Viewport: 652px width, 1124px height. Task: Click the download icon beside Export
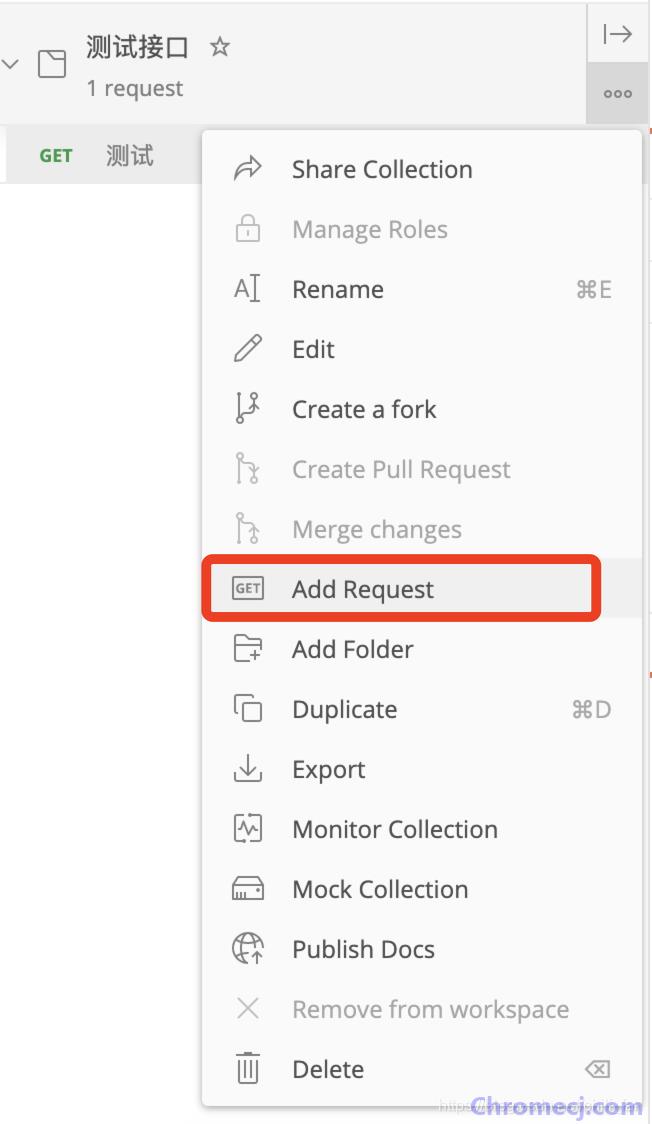click(x=248, y=768)
